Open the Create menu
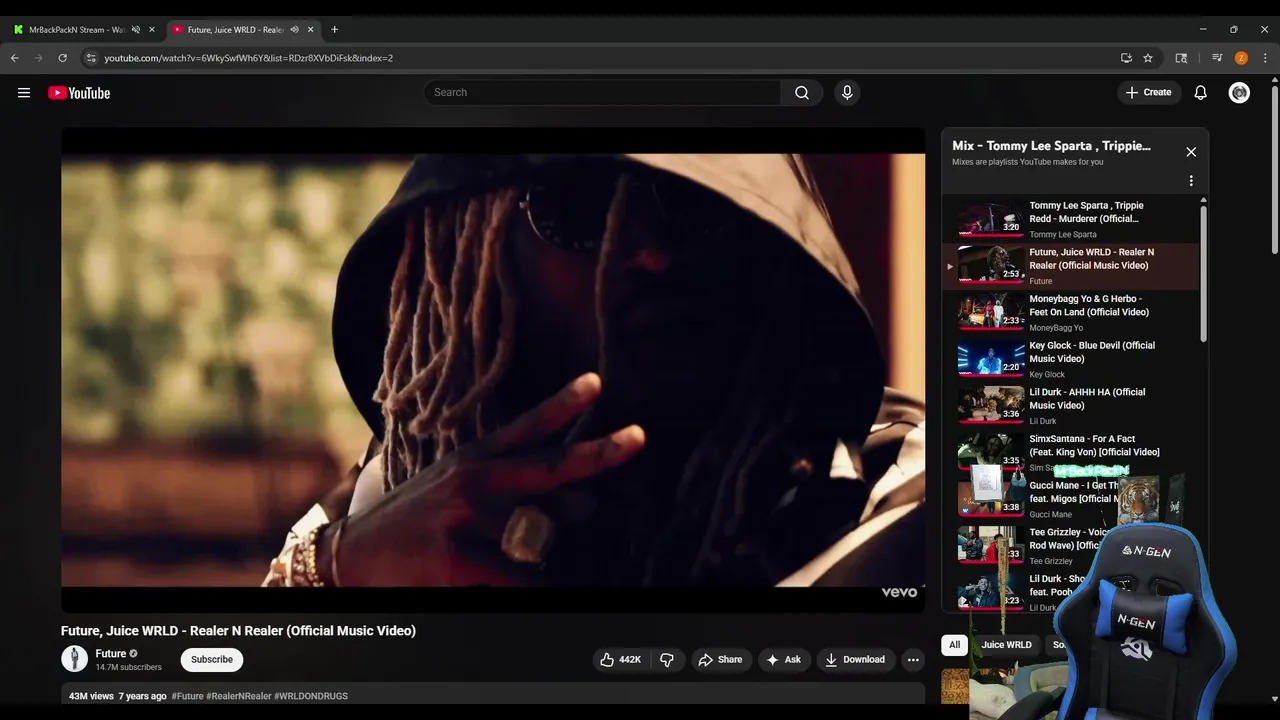The width and height of the screenshot is (1280, 720). tap(1148, 93)
